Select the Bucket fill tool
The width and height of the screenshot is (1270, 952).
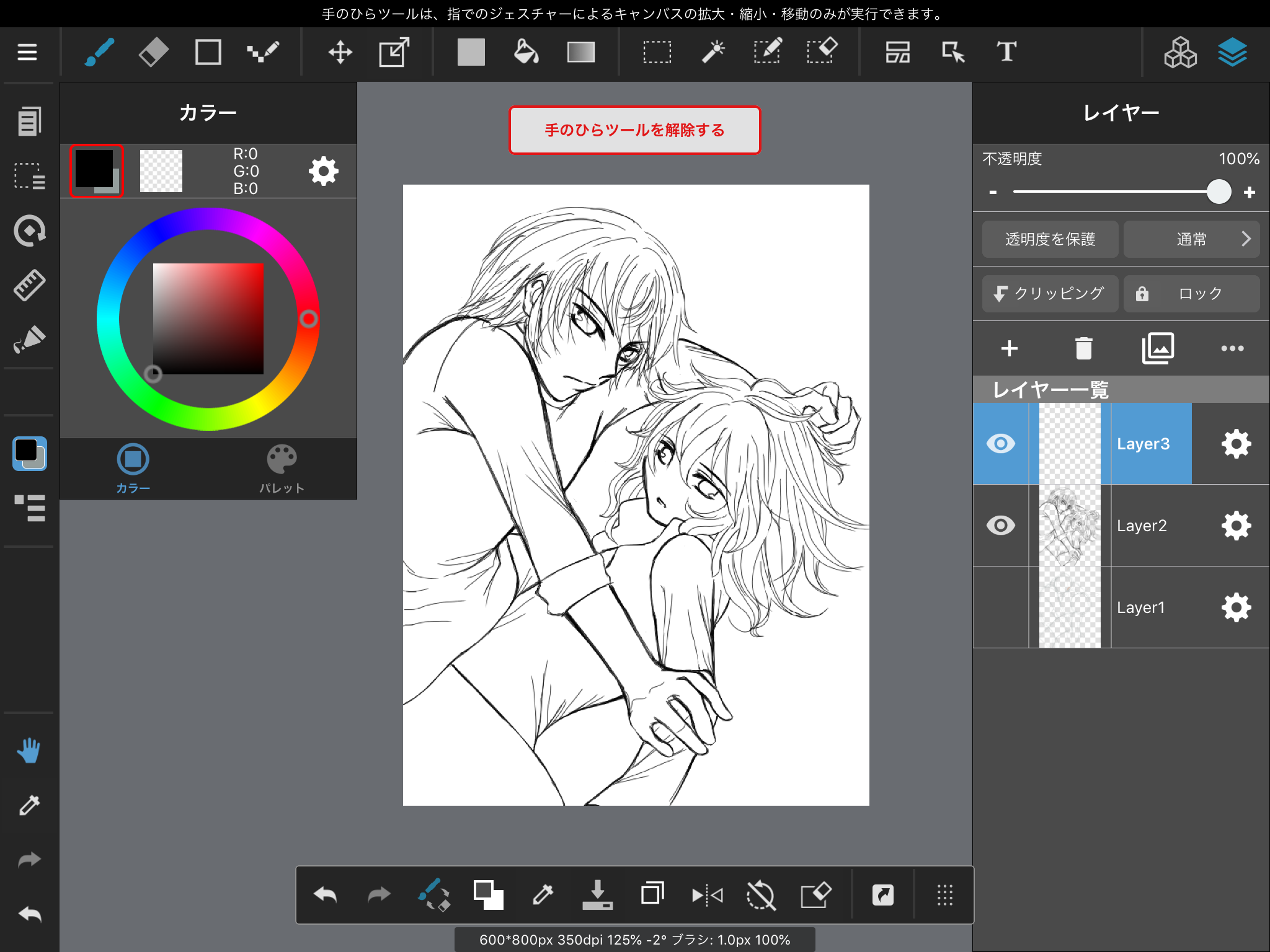click(x=526, y=52)
